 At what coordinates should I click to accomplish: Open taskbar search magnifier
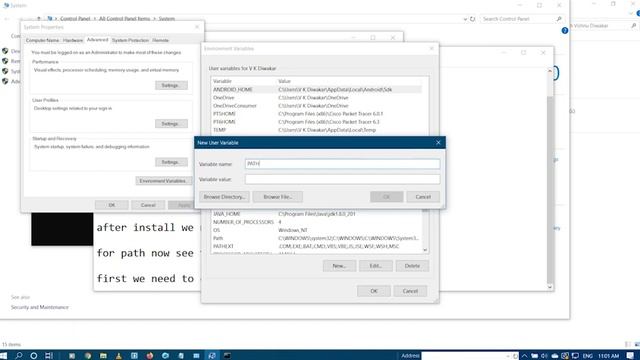tap(19, 356)
